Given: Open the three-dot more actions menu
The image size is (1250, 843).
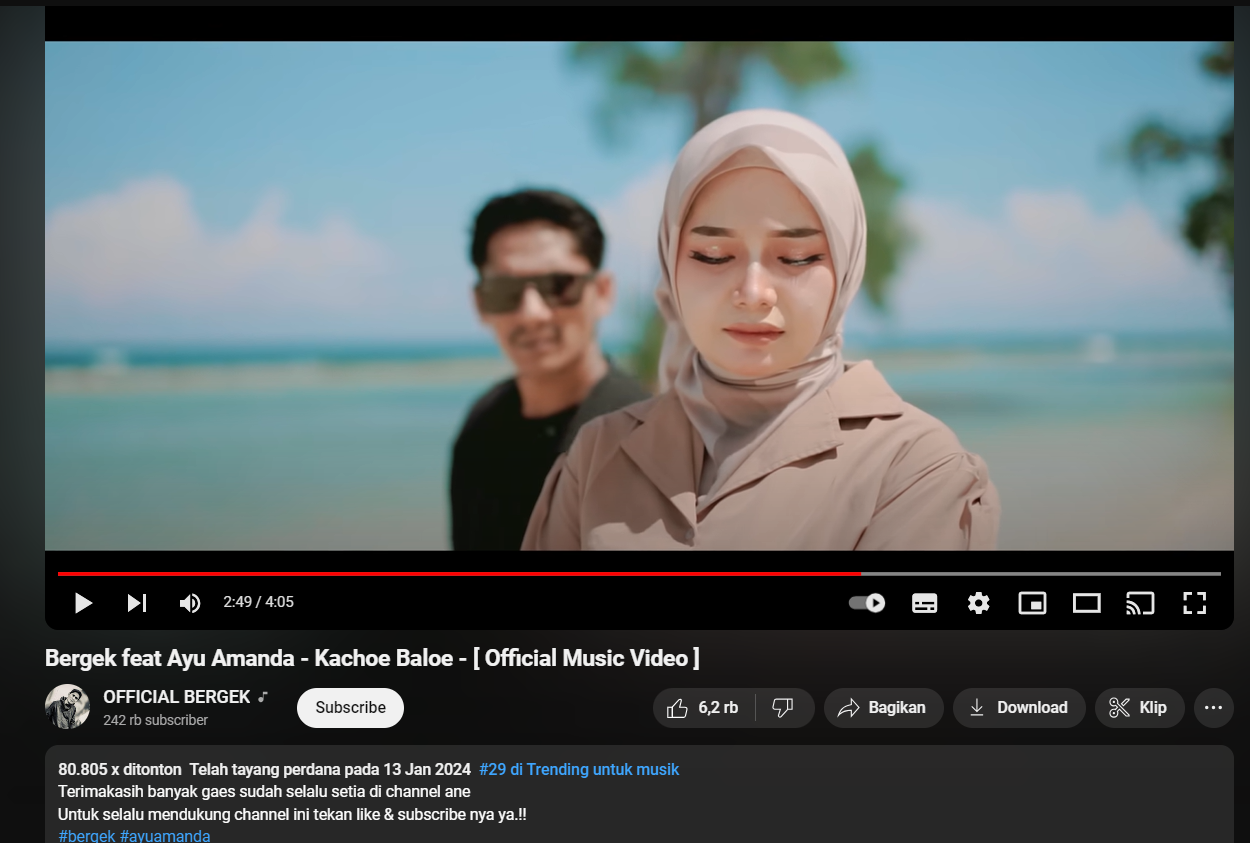Looking at the screenshot, I should click(1213, 708).
